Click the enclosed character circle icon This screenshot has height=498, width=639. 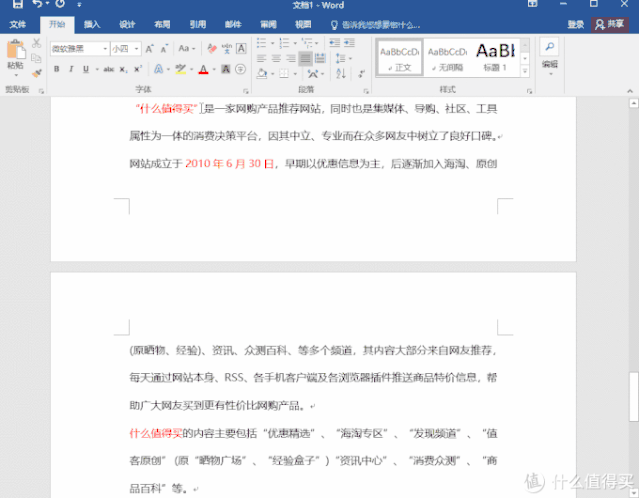(240, 69)
